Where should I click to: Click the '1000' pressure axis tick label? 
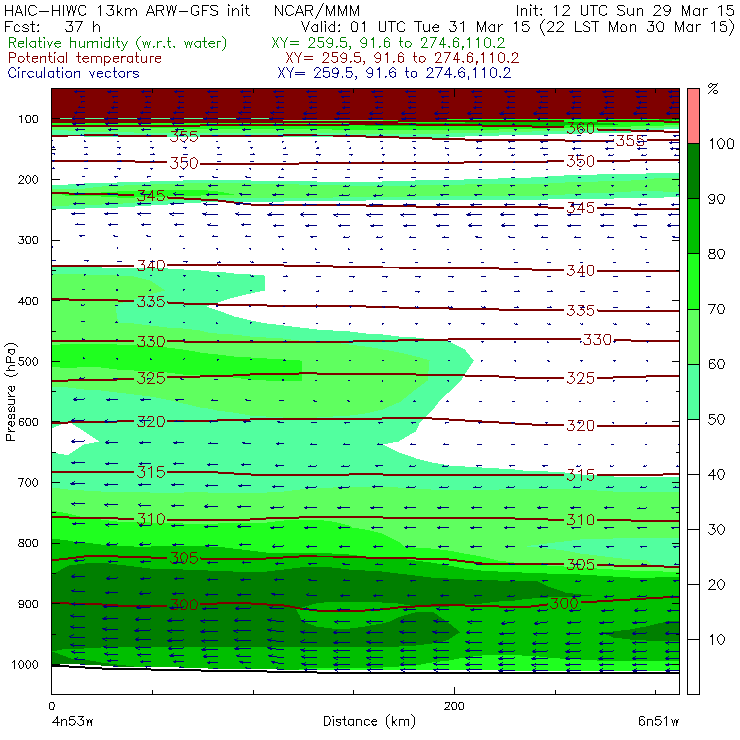(25, 664)
